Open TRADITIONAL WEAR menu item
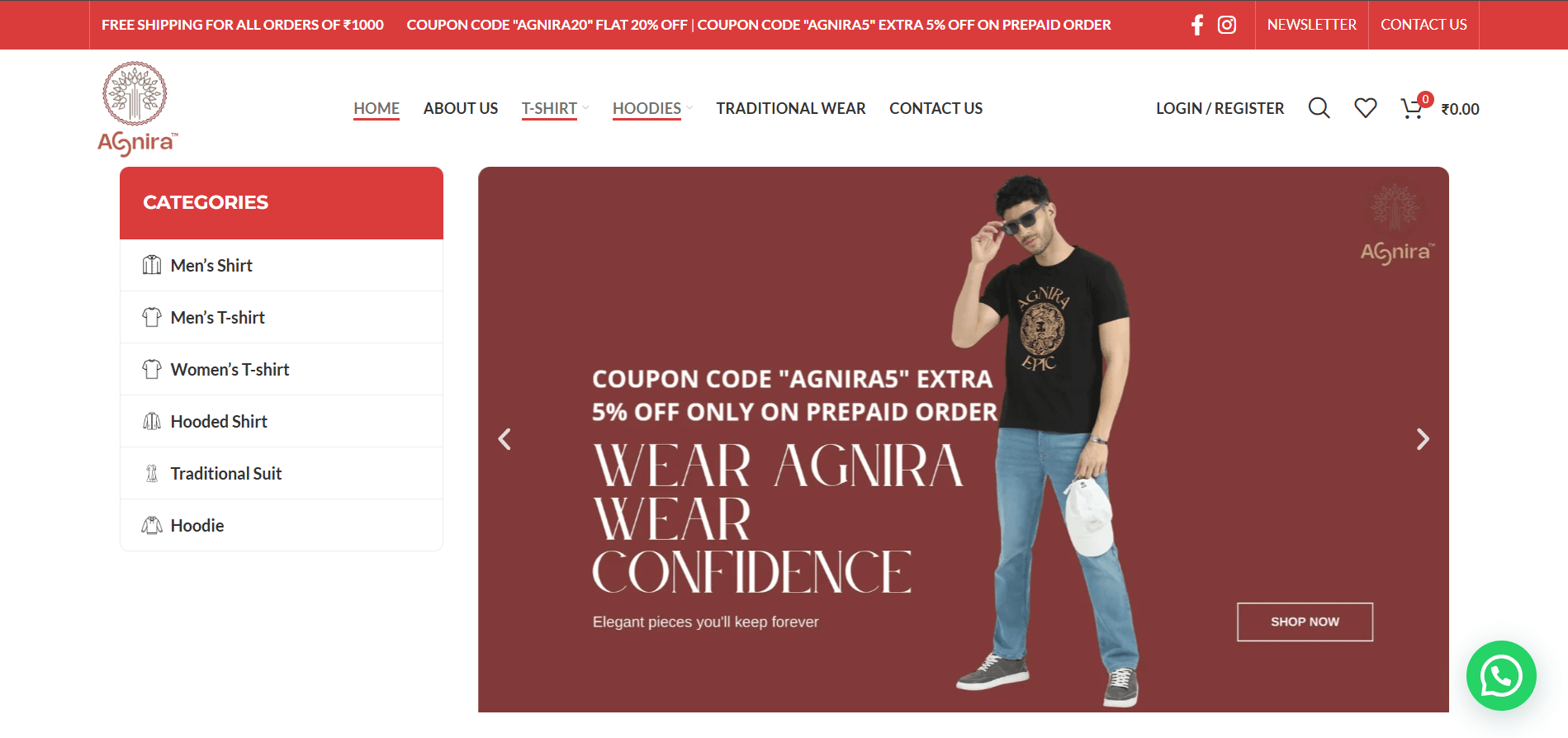This screenshot has width=1568, height=738. [x=791, y=108]
